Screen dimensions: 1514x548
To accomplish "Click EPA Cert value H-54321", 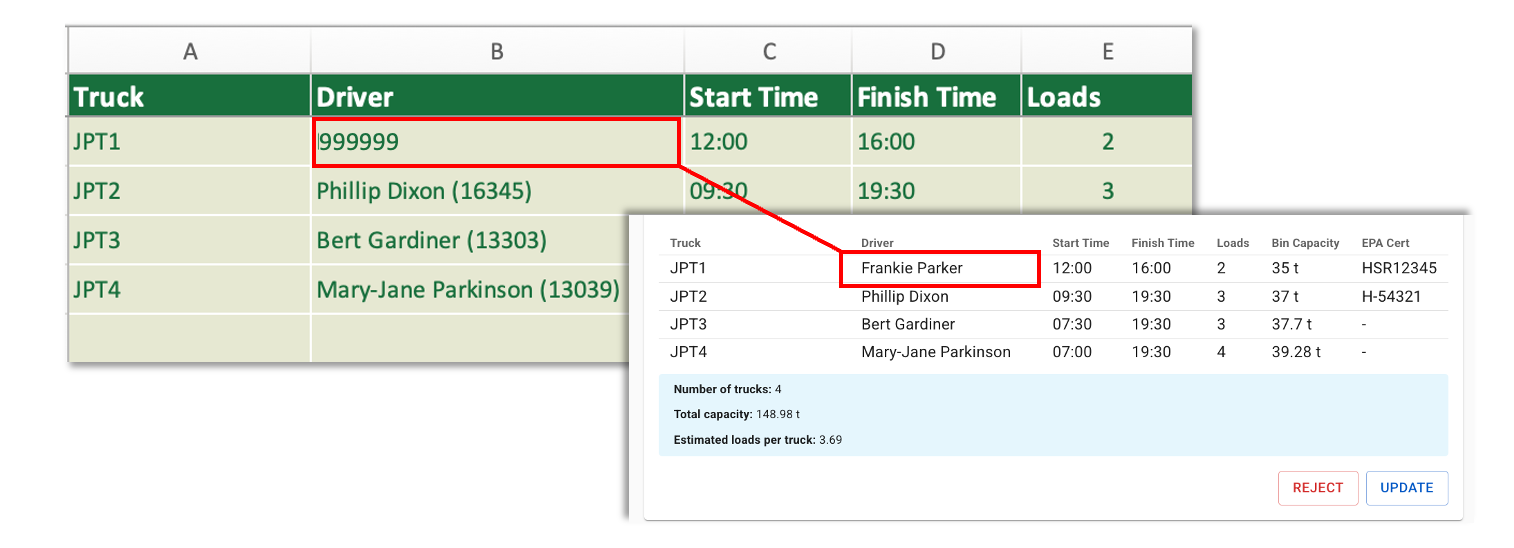I will coord(1391,297).
